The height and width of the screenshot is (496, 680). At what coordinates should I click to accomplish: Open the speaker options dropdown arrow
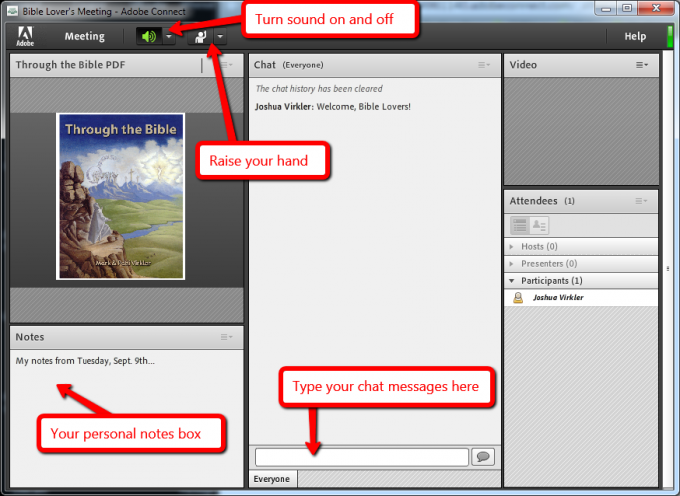[x=169, y=36]
